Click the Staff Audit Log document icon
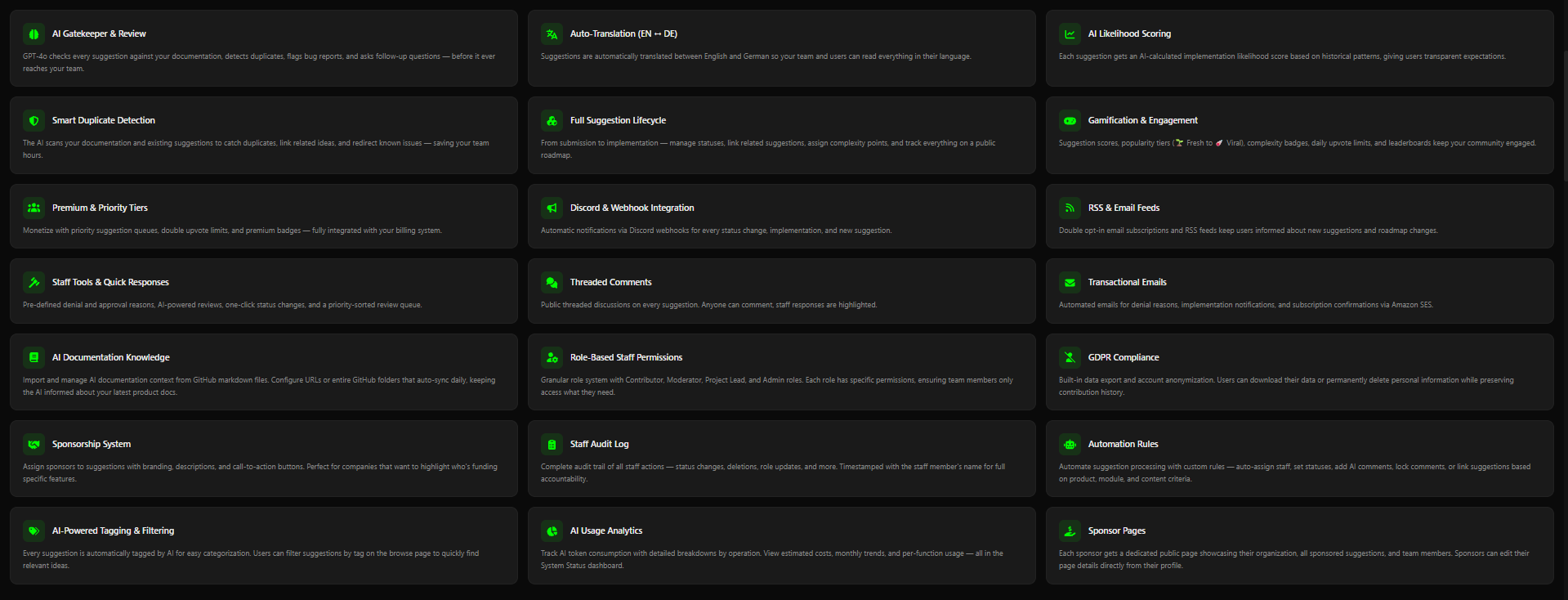 pyautogui.click(x=552, y=444)
